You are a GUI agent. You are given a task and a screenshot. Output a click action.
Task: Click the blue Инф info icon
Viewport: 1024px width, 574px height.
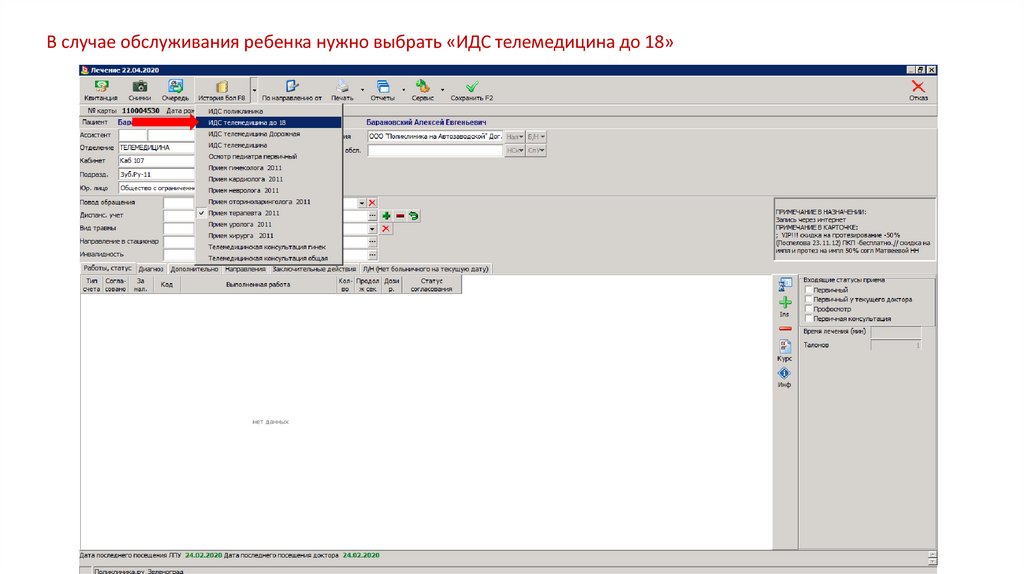coord(785,373)
